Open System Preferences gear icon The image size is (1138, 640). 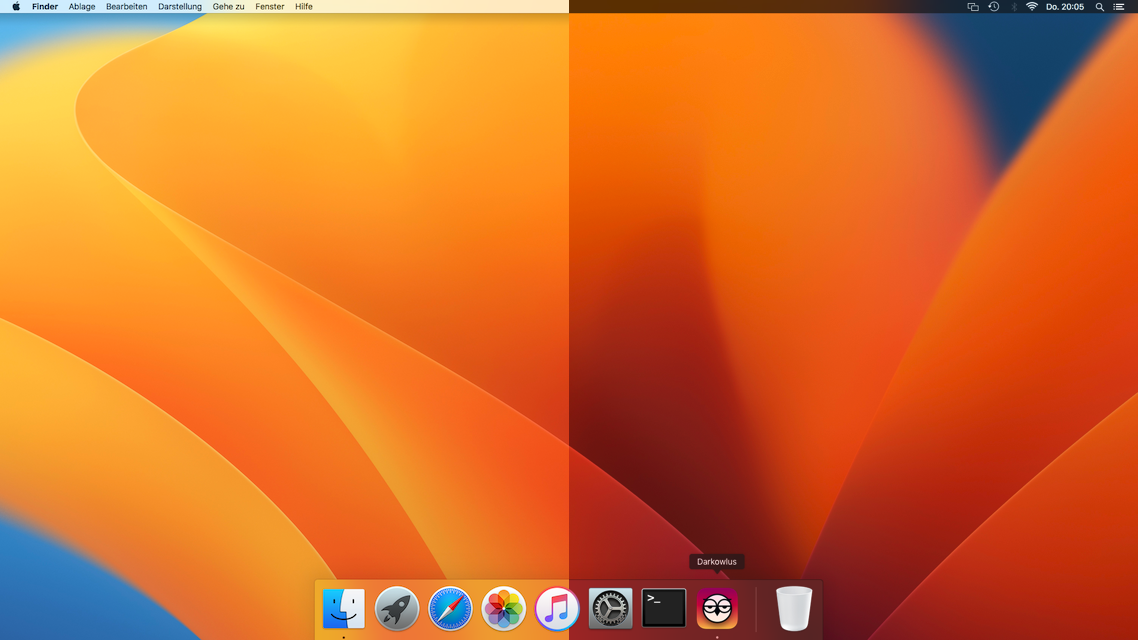click(x=610, y=608)
